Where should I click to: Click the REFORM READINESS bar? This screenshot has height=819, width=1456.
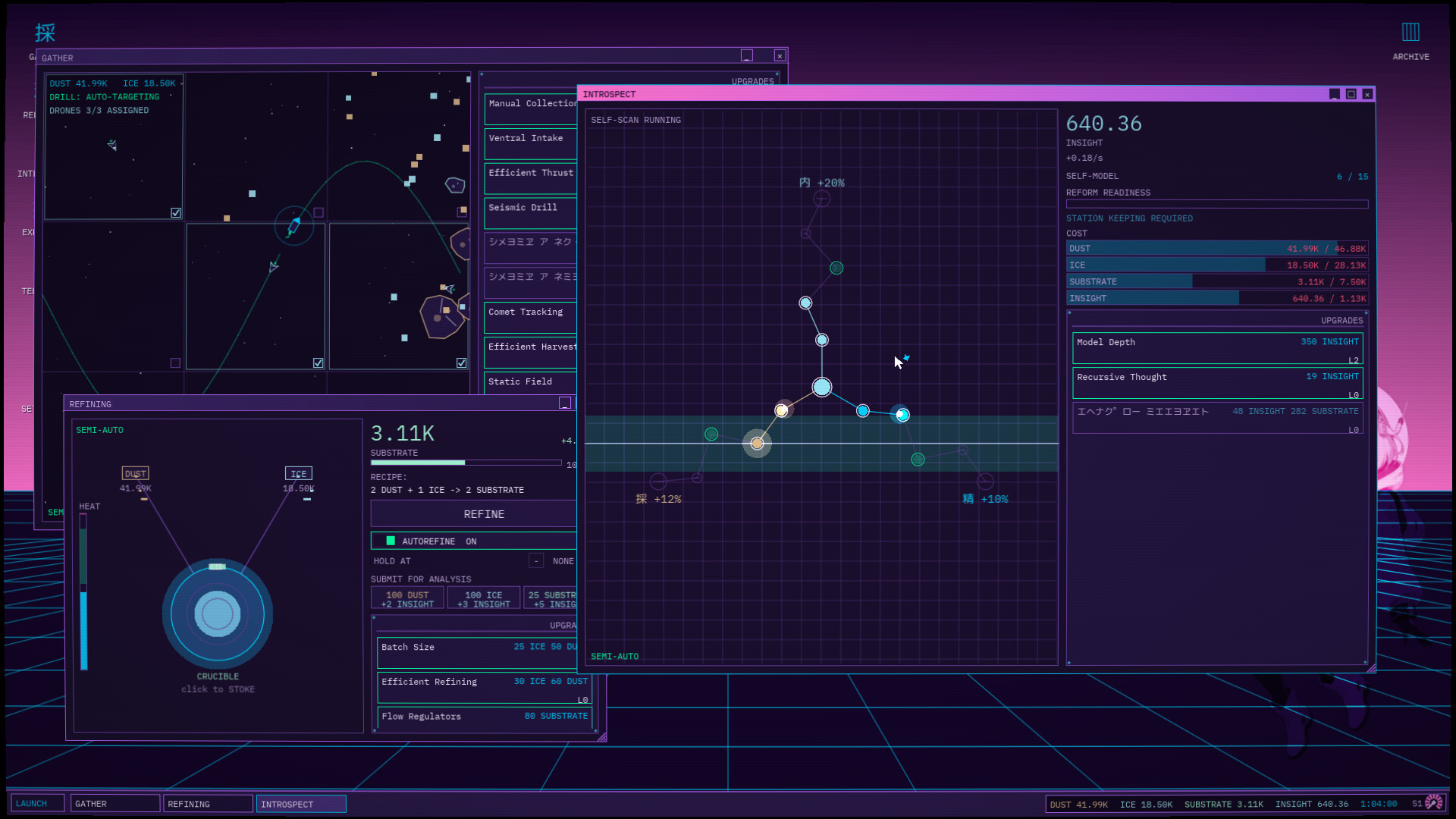pos(1217,204)
